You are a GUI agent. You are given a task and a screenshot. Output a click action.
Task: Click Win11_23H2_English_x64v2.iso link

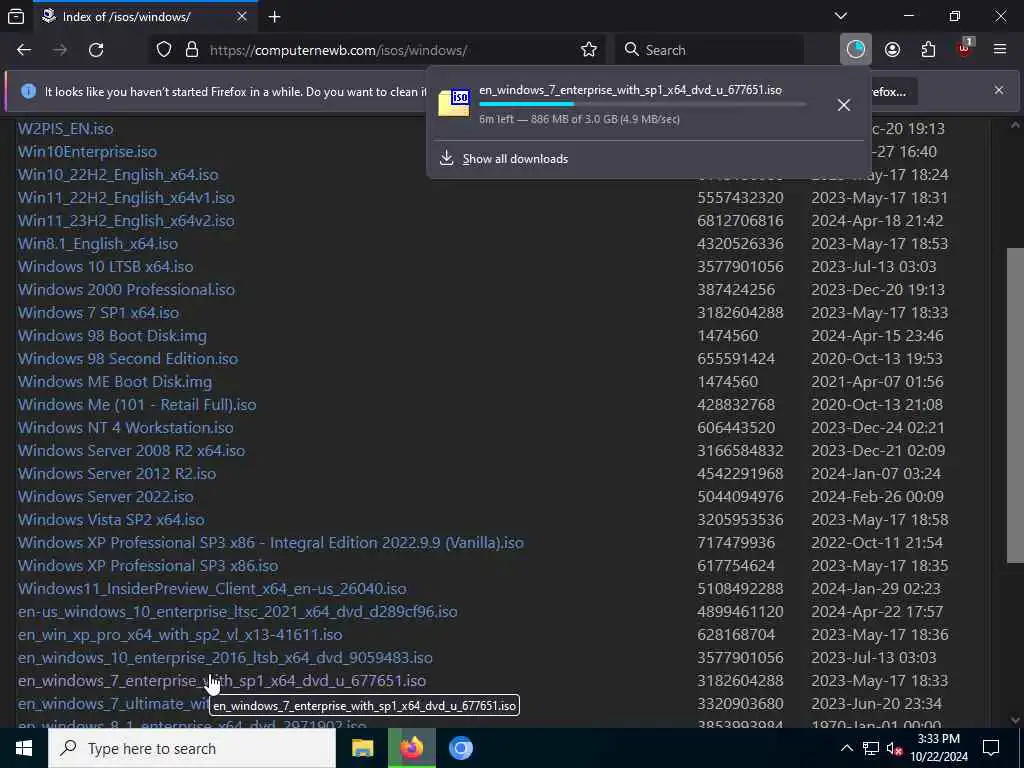tap(126, 221)
